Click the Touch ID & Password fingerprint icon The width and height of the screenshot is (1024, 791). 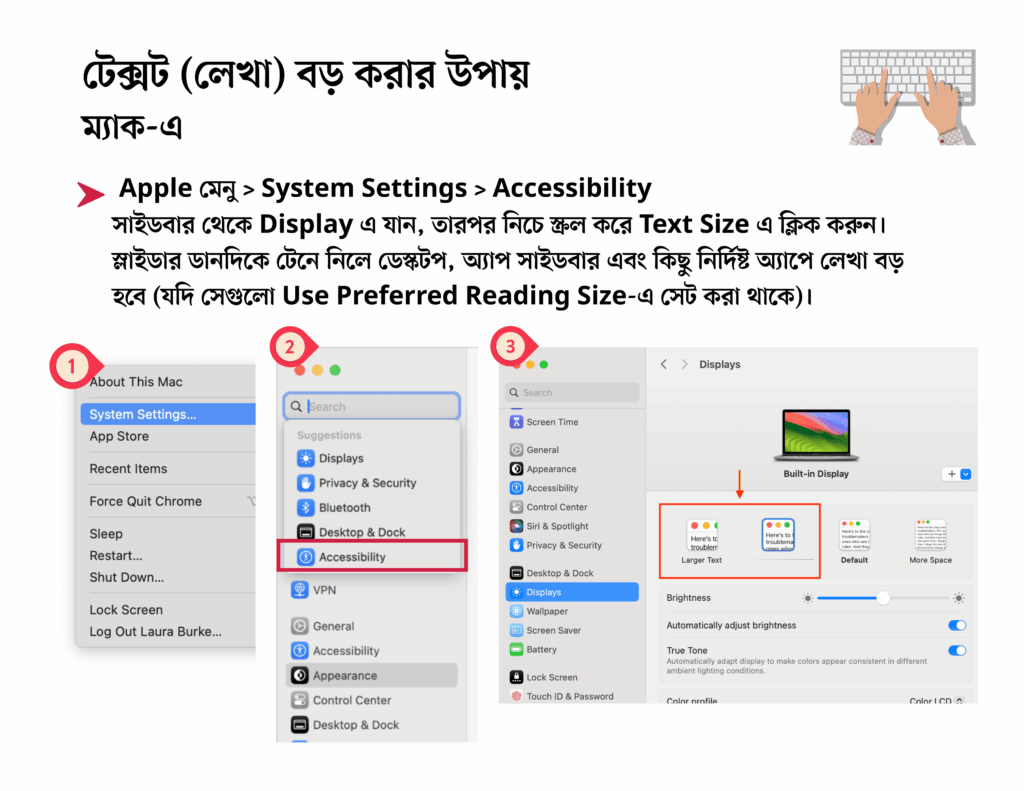(516, 696)
